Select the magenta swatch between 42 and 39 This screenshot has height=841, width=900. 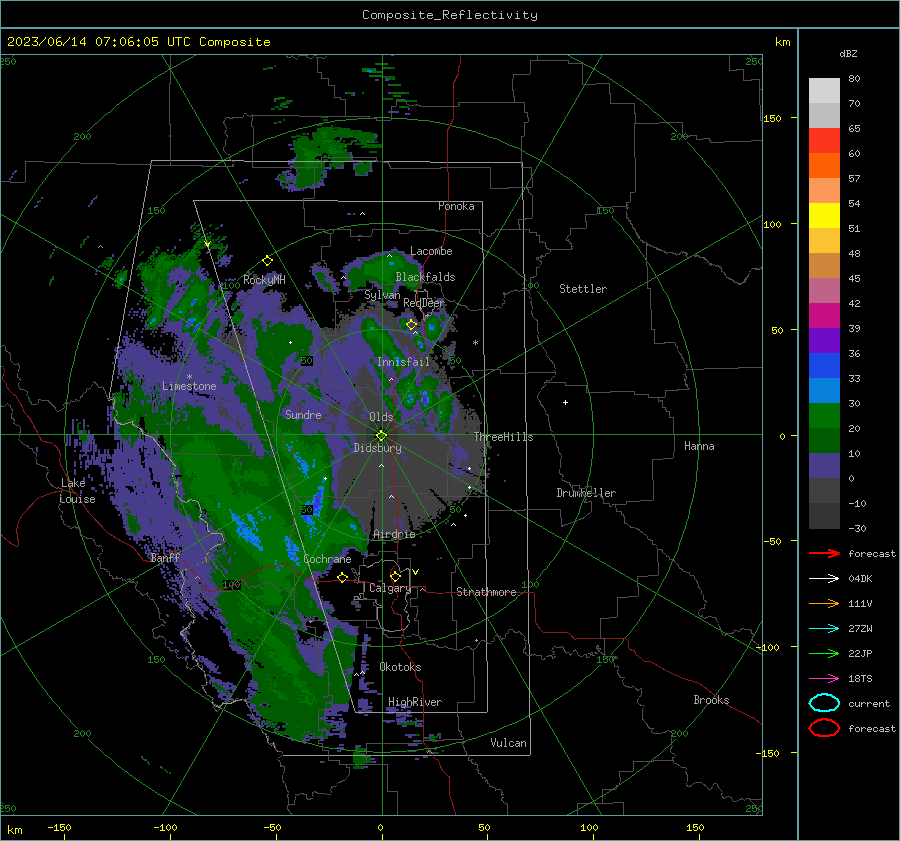point(824,315)
